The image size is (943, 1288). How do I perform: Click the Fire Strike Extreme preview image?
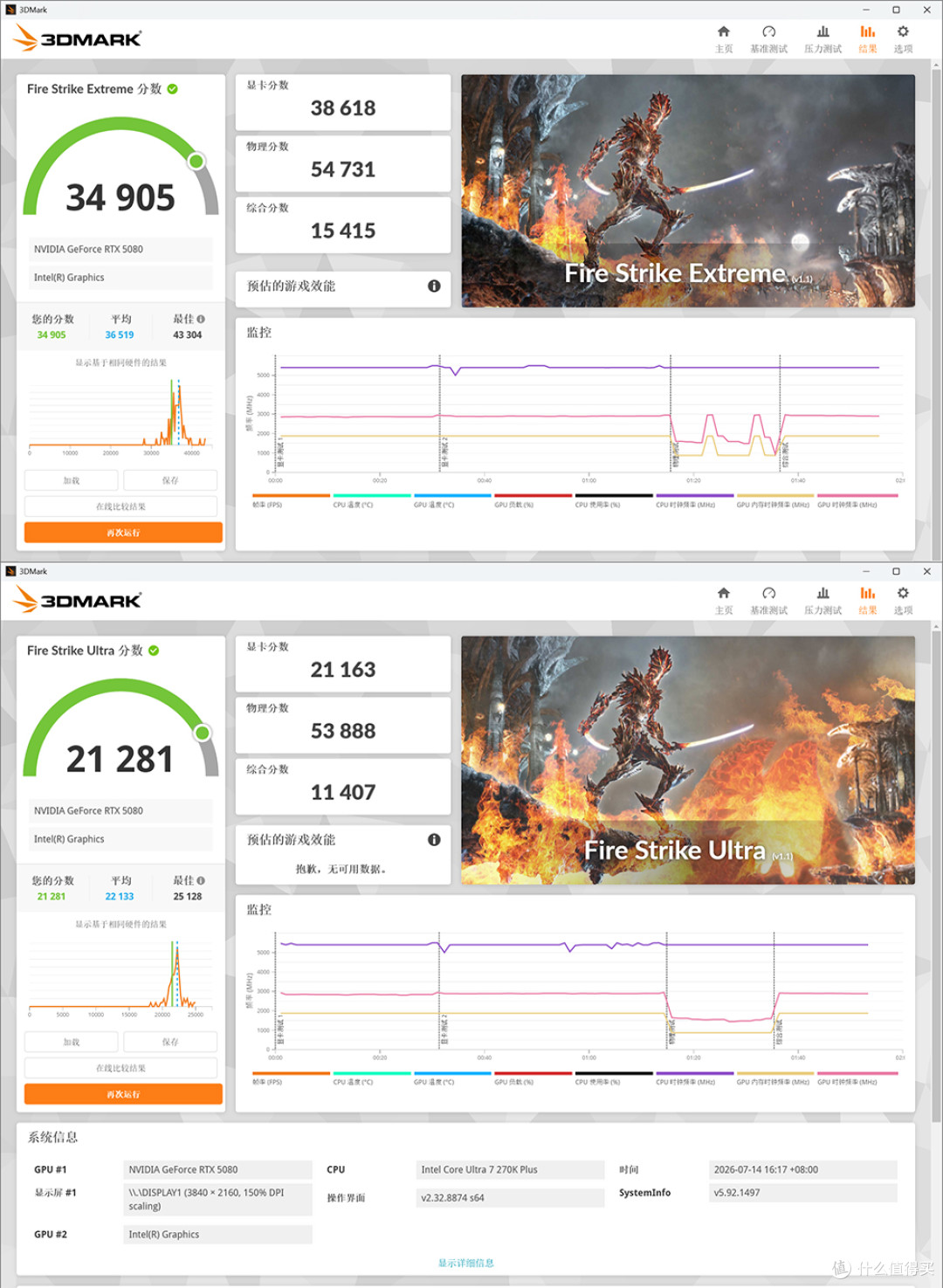pyautogui.click(x=688, y=190)
